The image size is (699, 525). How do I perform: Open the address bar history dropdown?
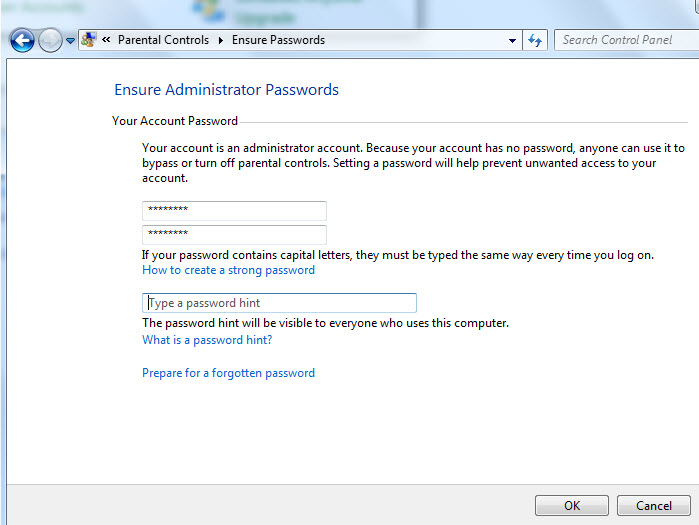coord(512,41)
